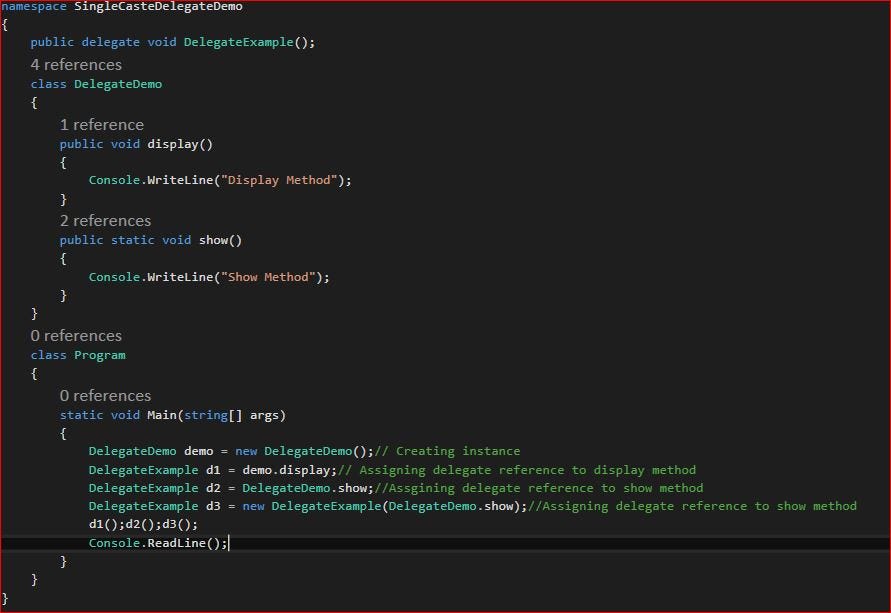
Task: Select the DelegateExample delegate declaration
Action: (180, 41)
